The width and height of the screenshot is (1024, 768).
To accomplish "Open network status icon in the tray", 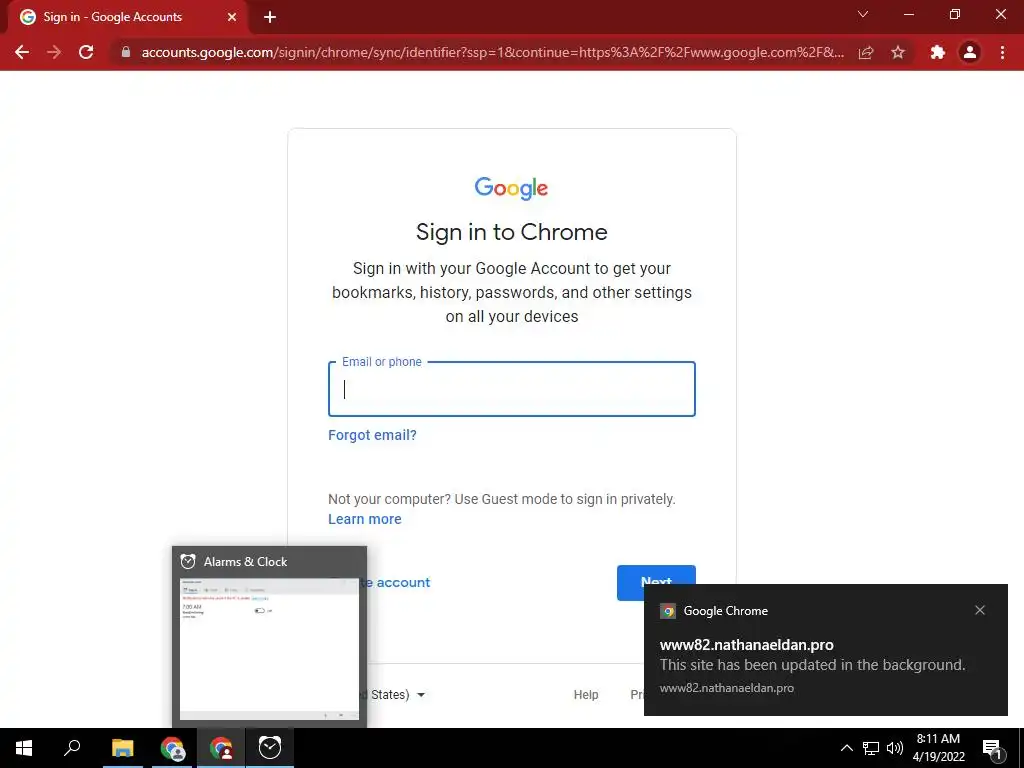I will click(x=871, y=748).
